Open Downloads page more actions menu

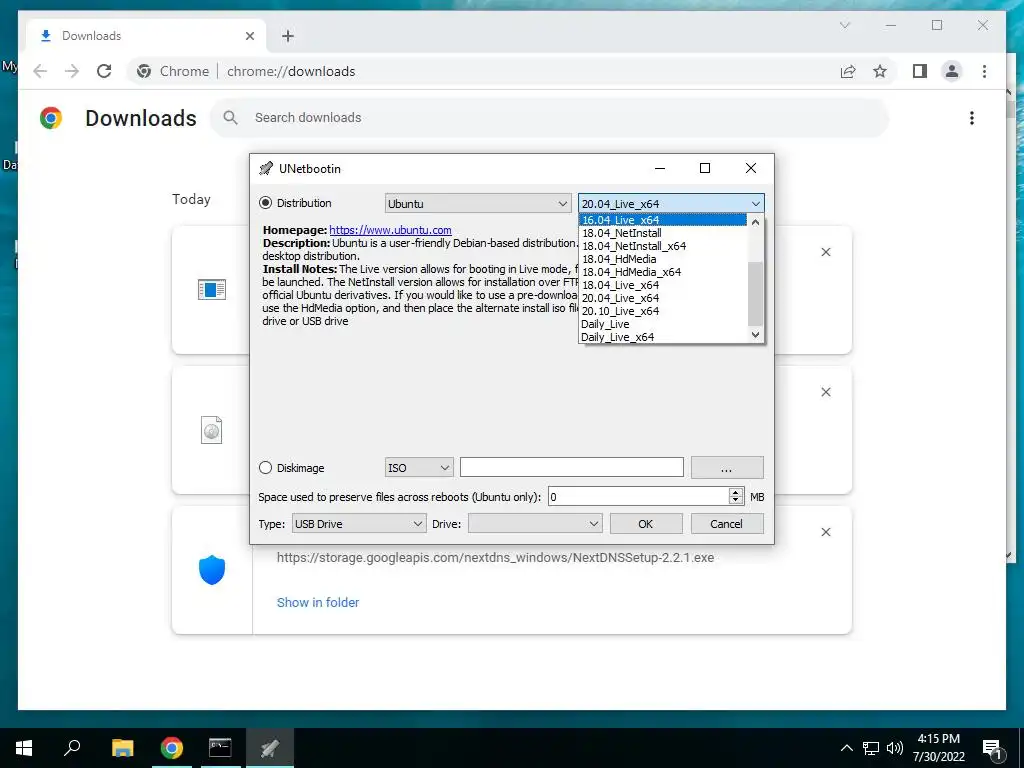point(972,118)
